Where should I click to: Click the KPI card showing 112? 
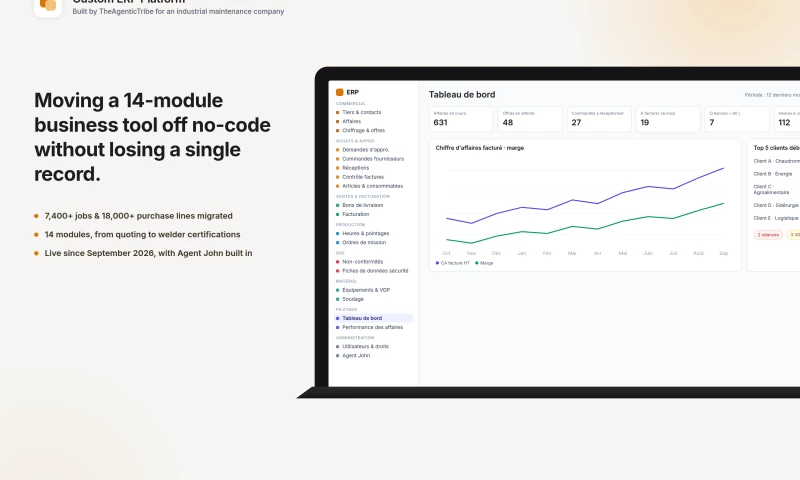[787, 119]
